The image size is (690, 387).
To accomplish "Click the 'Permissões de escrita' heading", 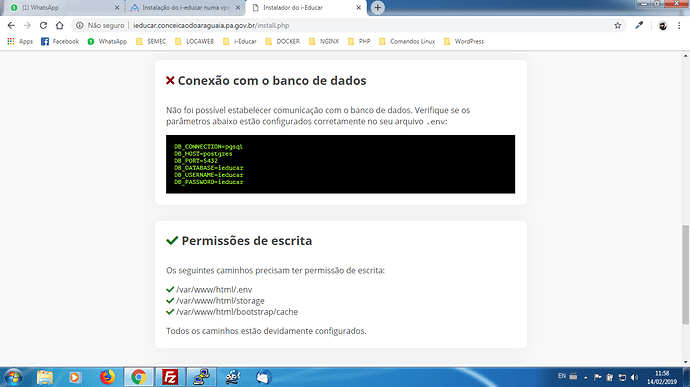I will (247, 241).
